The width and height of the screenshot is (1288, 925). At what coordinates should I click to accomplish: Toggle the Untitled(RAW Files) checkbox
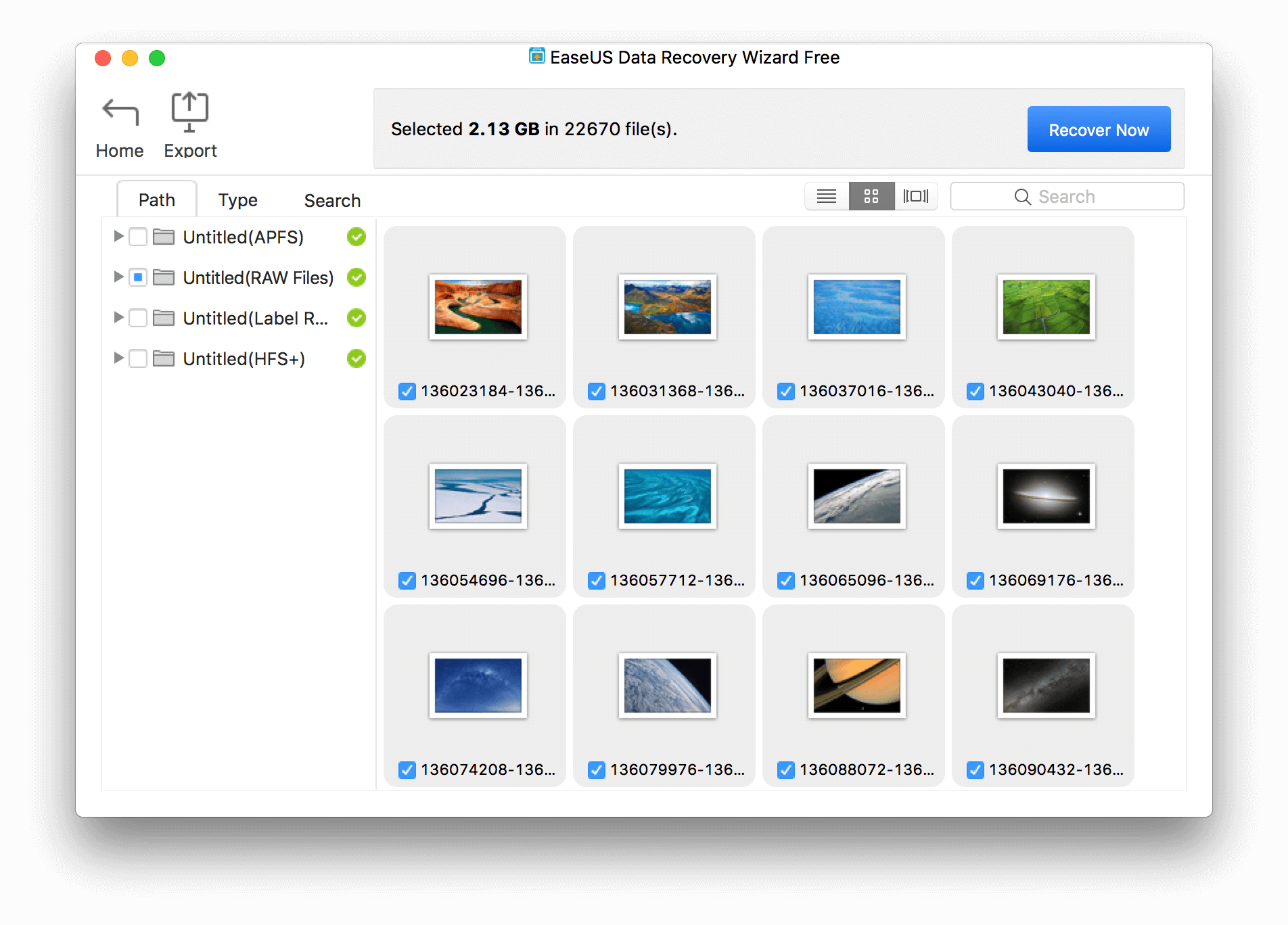pyautogui.click(x=138, y=278)
